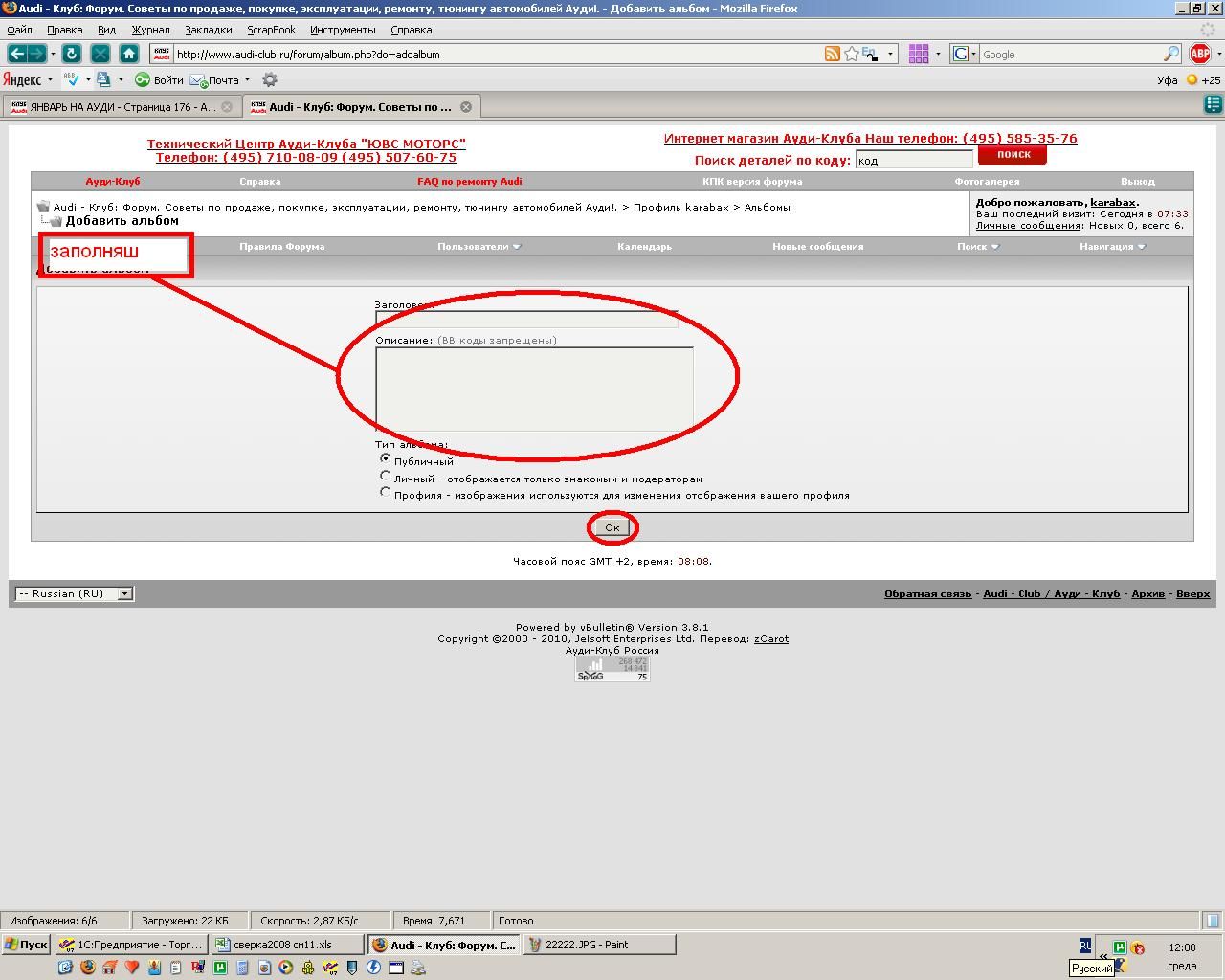This screenshot has height=980, width=1225.
Task: Click the Yandex toolbar settings gear
Action: (270, 80)
